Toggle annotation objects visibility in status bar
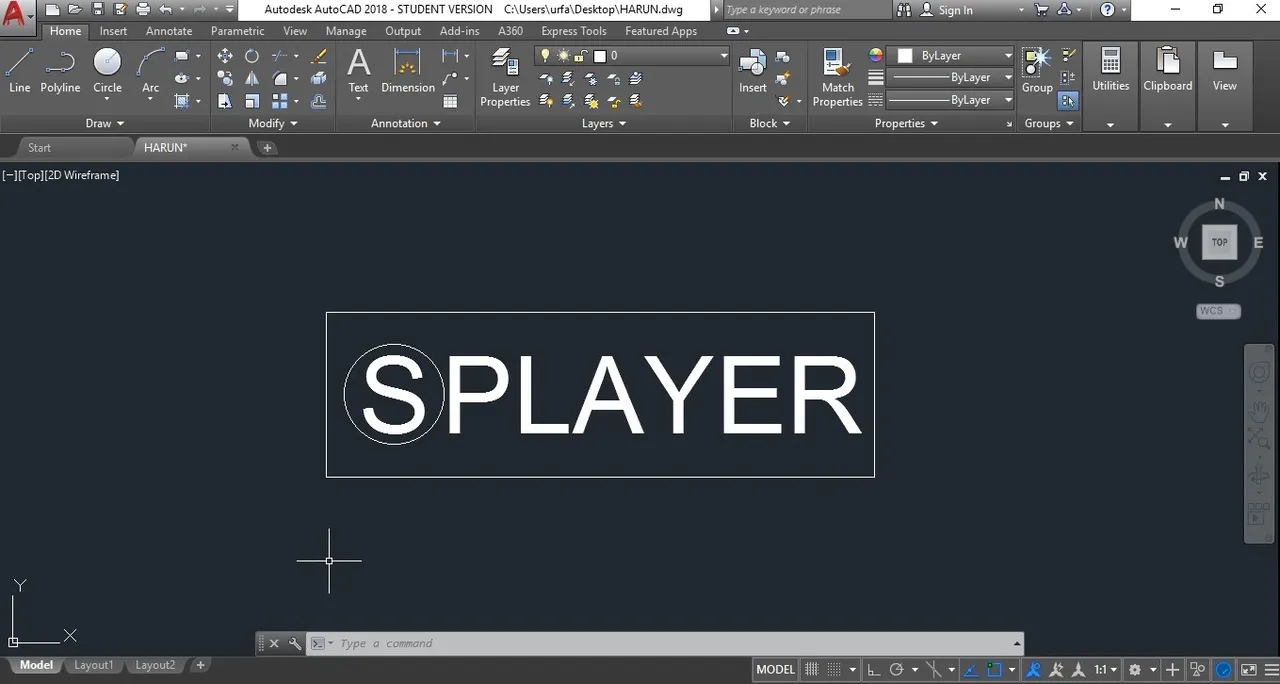 tap(1034, 669)
